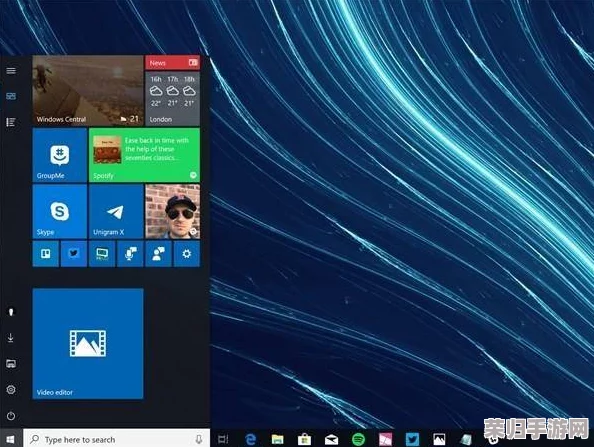This screenshot has width=594, height=447.
Task: Open the small microphone recorder tile
Action: (x=130, y=253)
